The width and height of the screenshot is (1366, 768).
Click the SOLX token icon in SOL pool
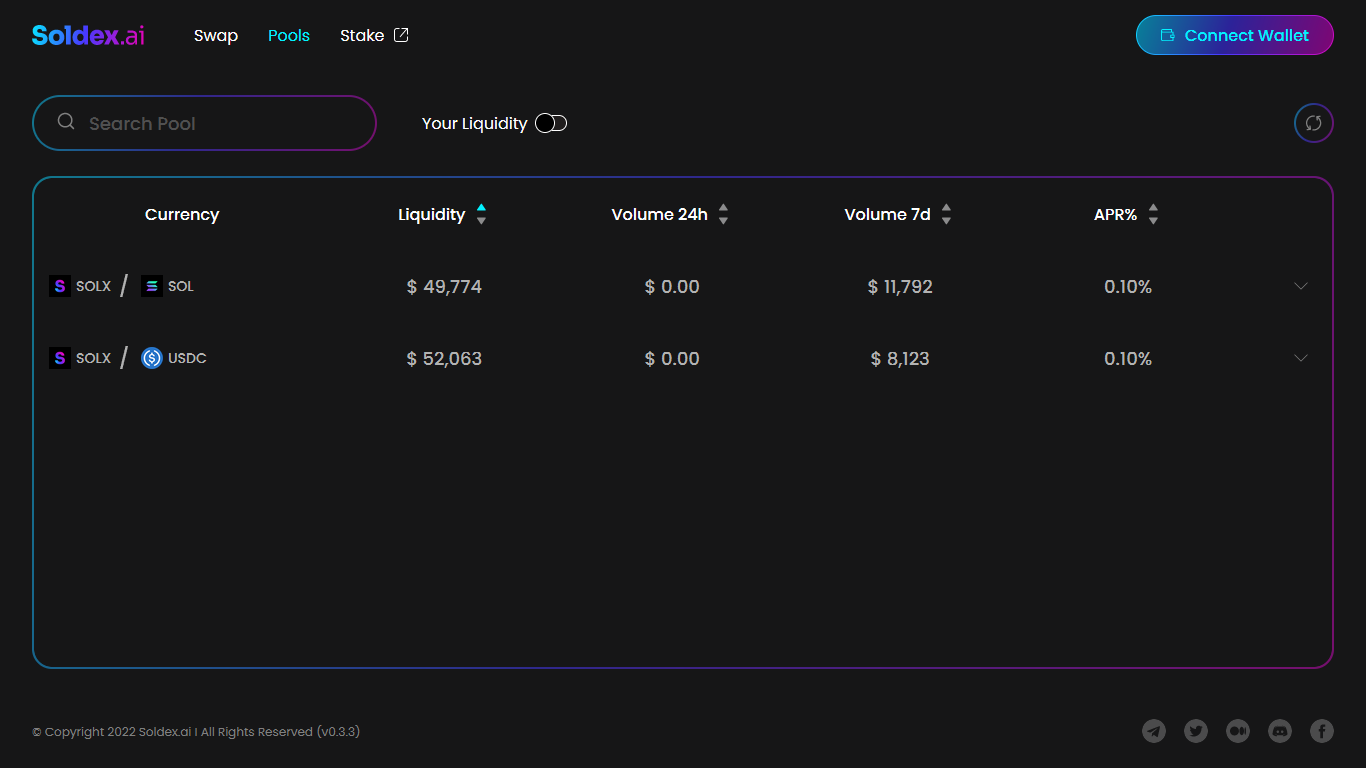pos(60,286)
